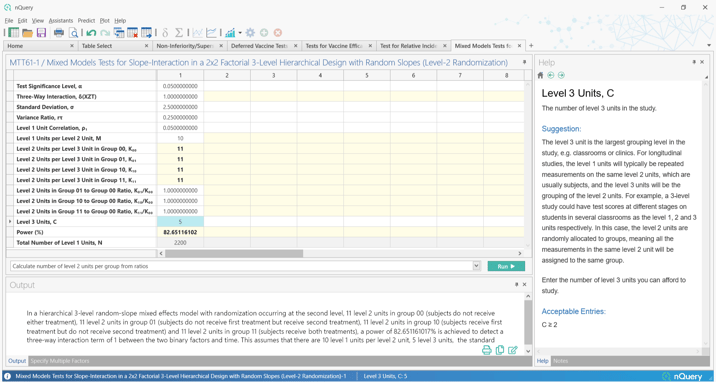The image size is (716, 382).
Task: Open the calculation option dropdown
Action: (477, 266)
